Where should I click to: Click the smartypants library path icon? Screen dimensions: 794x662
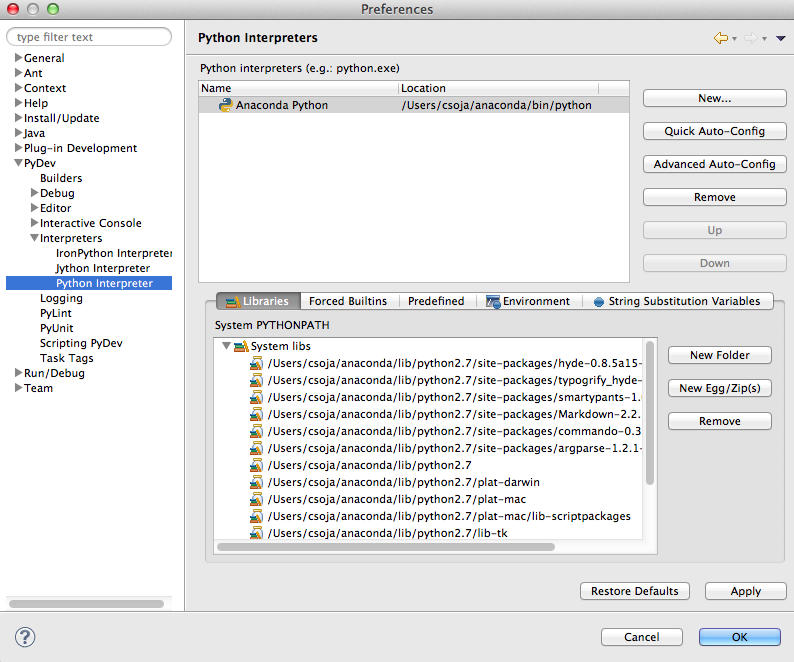click(257, 397)
